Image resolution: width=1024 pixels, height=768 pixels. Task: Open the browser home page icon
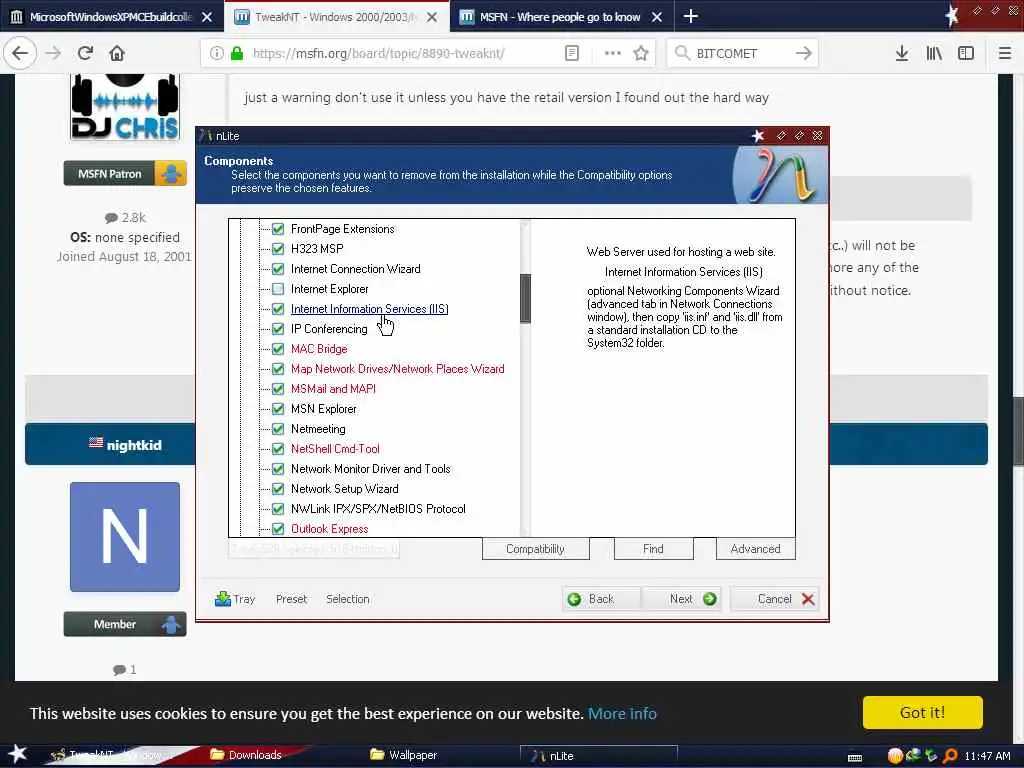pos(117,53)
